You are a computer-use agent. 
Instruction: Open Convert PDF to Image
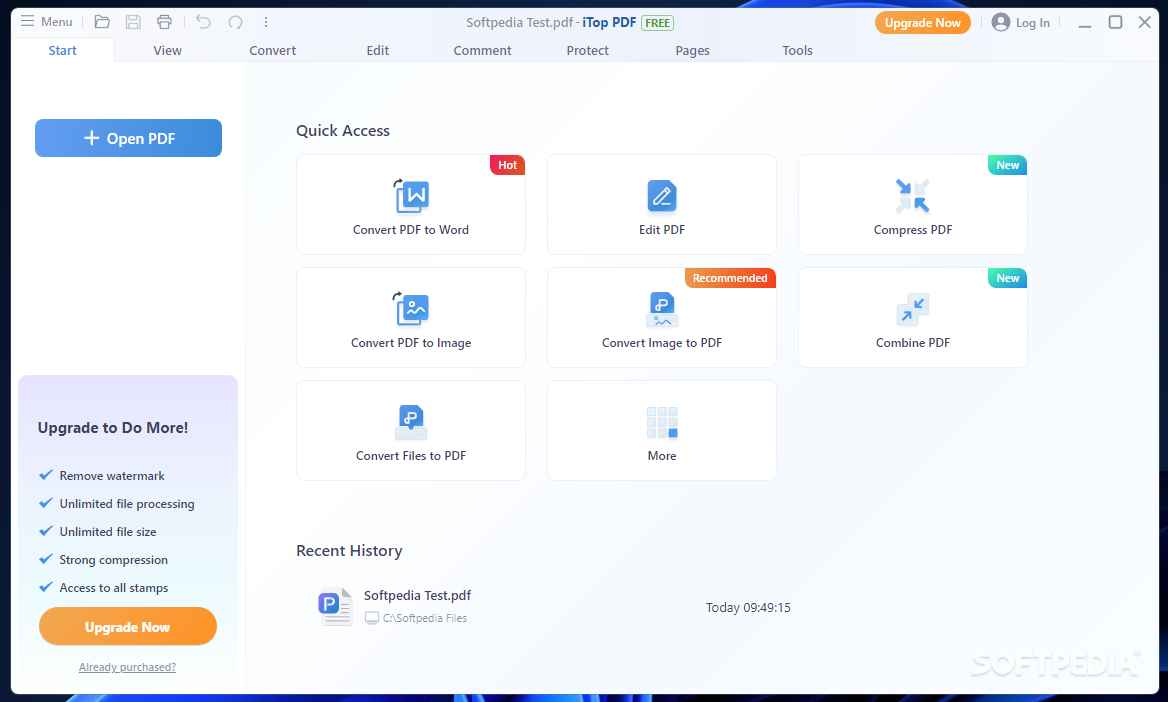[410, 318]
